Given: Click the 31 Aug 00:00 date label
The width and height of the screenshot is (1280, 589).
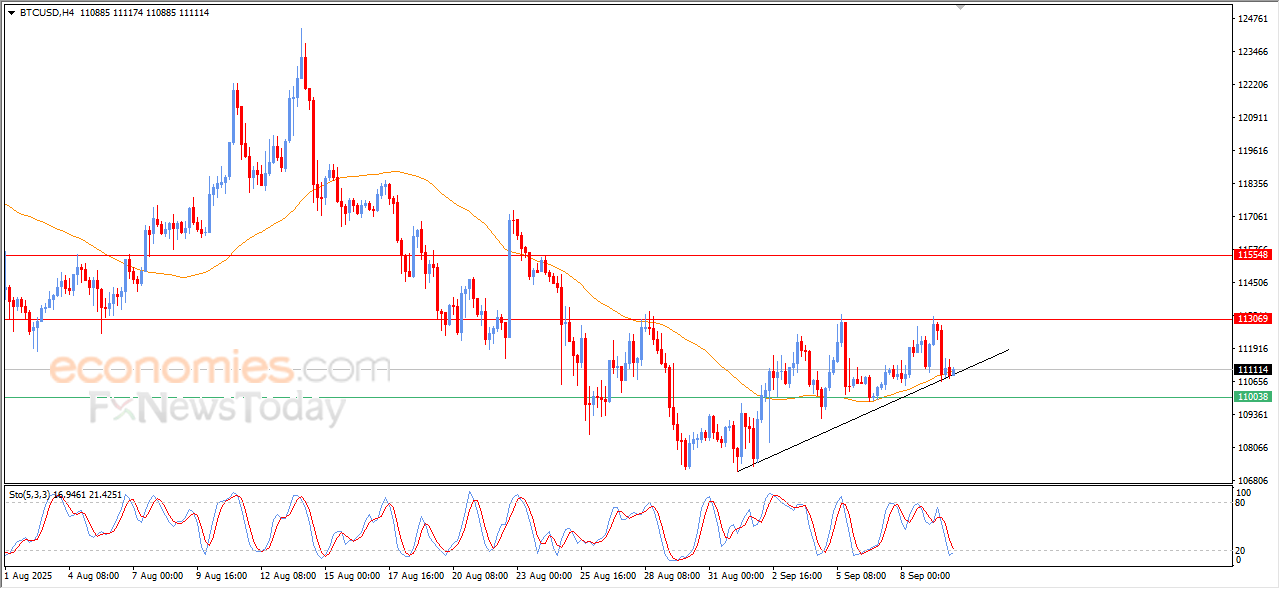Looking at the screenshot, I should (x=736, y=576).
